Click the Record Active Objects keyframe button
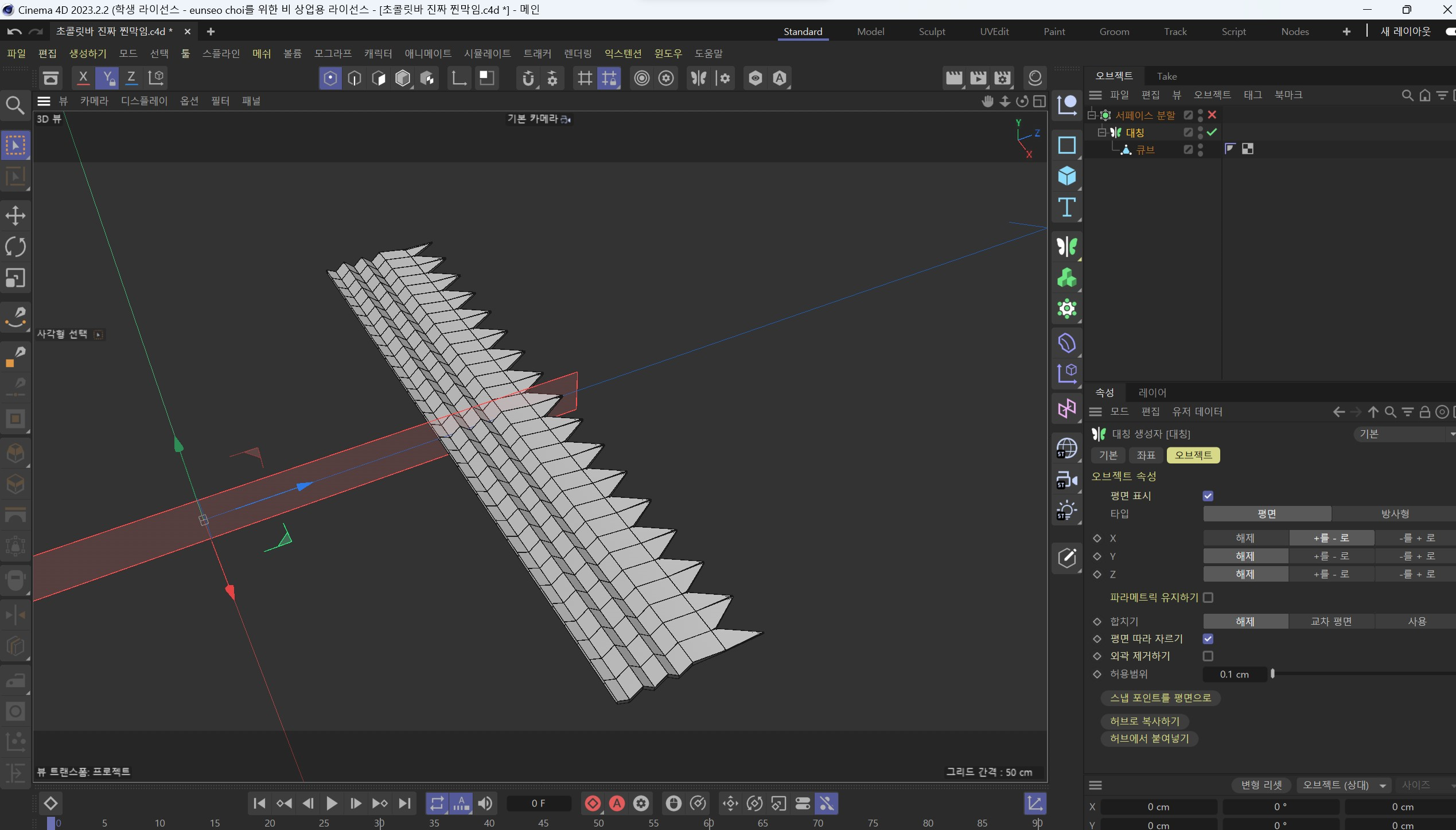The width and height of the screenshot is (1456, 830). (593, 804)
